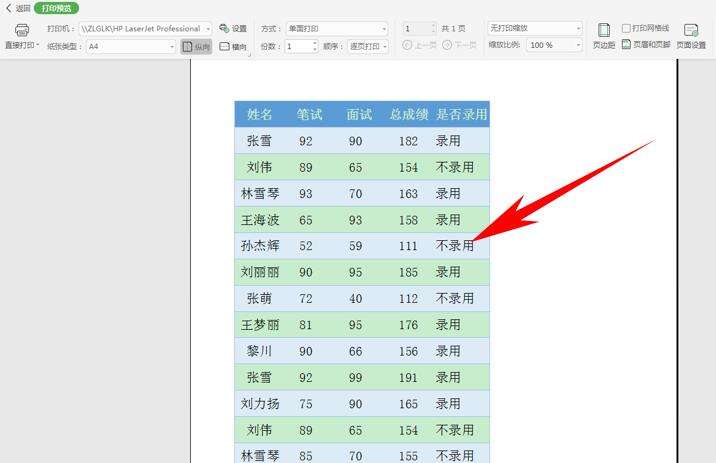Open 页眉和页脚 header and footer
Image resolution: width=716 pixels, height=463 pixels.
646,45
